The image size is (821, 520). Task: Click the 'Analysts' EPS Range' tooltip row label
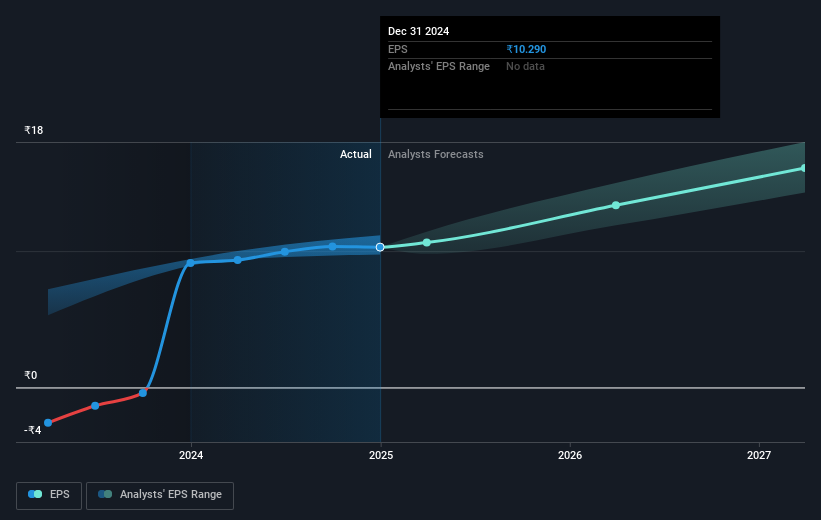coord(439,67)
